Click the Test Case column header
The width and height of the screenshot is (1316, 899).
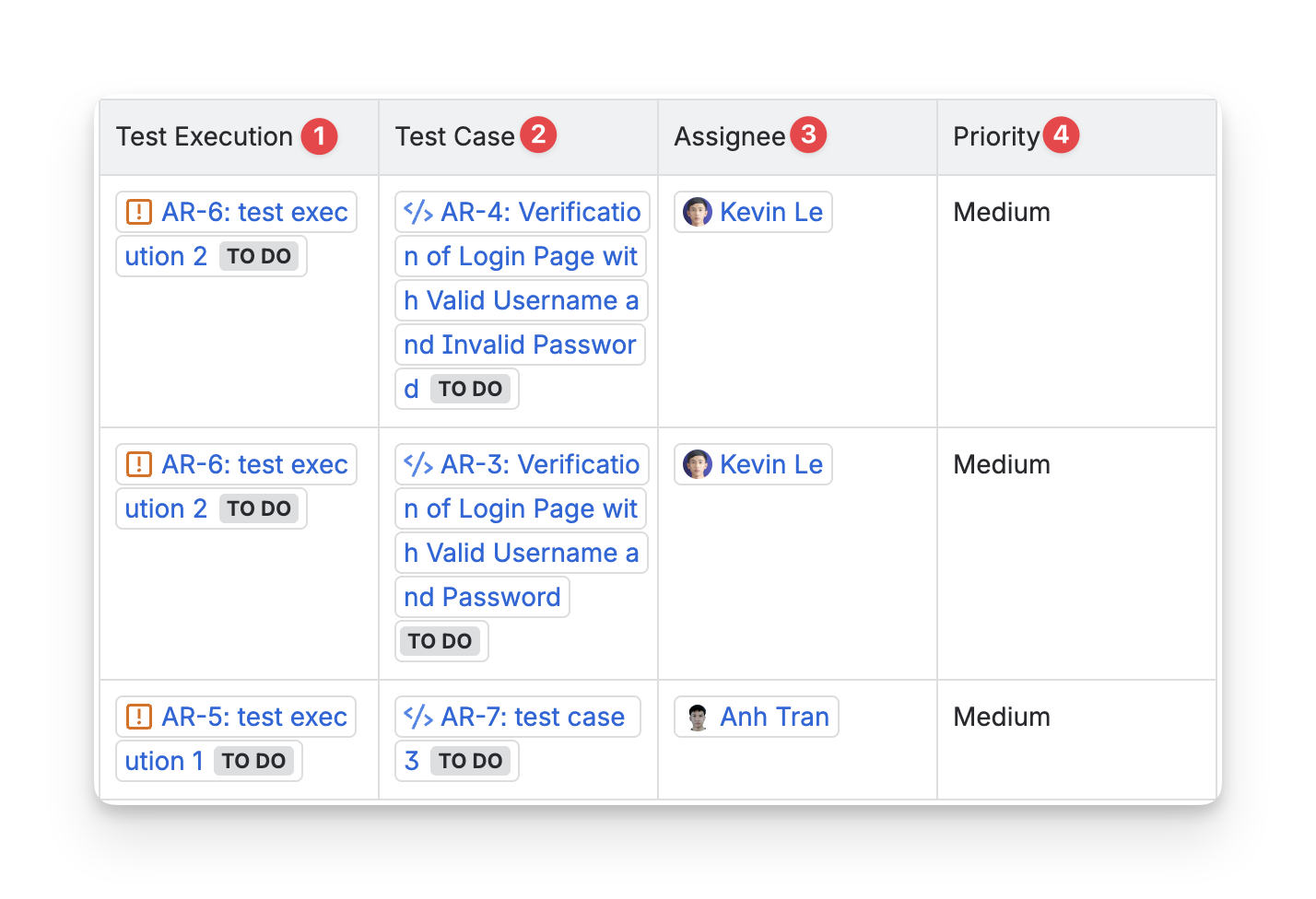point(454,136)
